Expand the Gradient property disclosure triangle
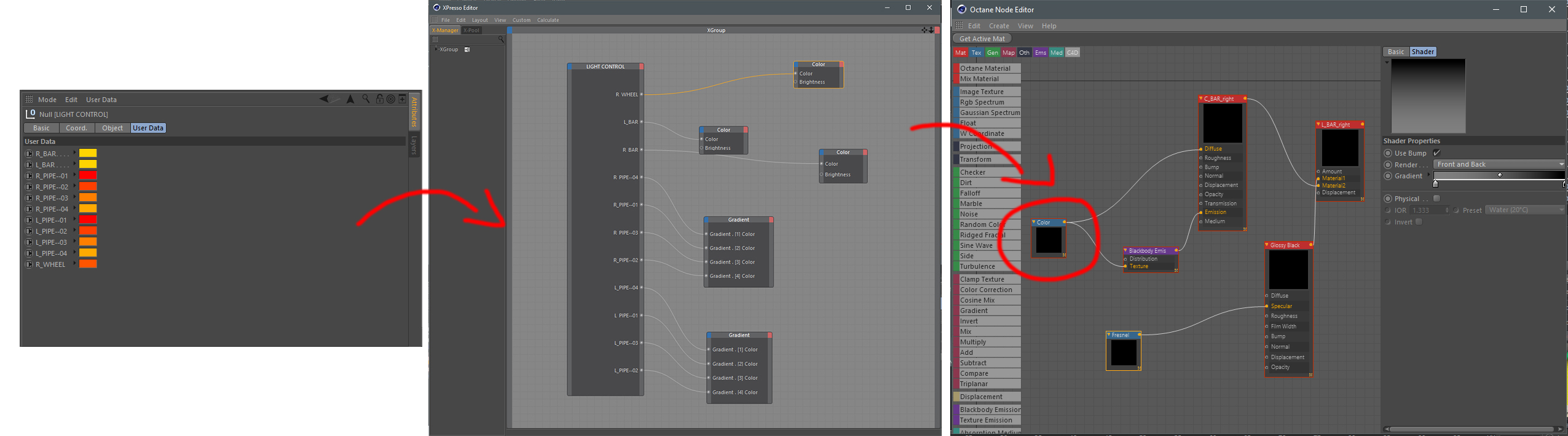The height and width of the screenshot is (436, 1568). click(1428, 175)
